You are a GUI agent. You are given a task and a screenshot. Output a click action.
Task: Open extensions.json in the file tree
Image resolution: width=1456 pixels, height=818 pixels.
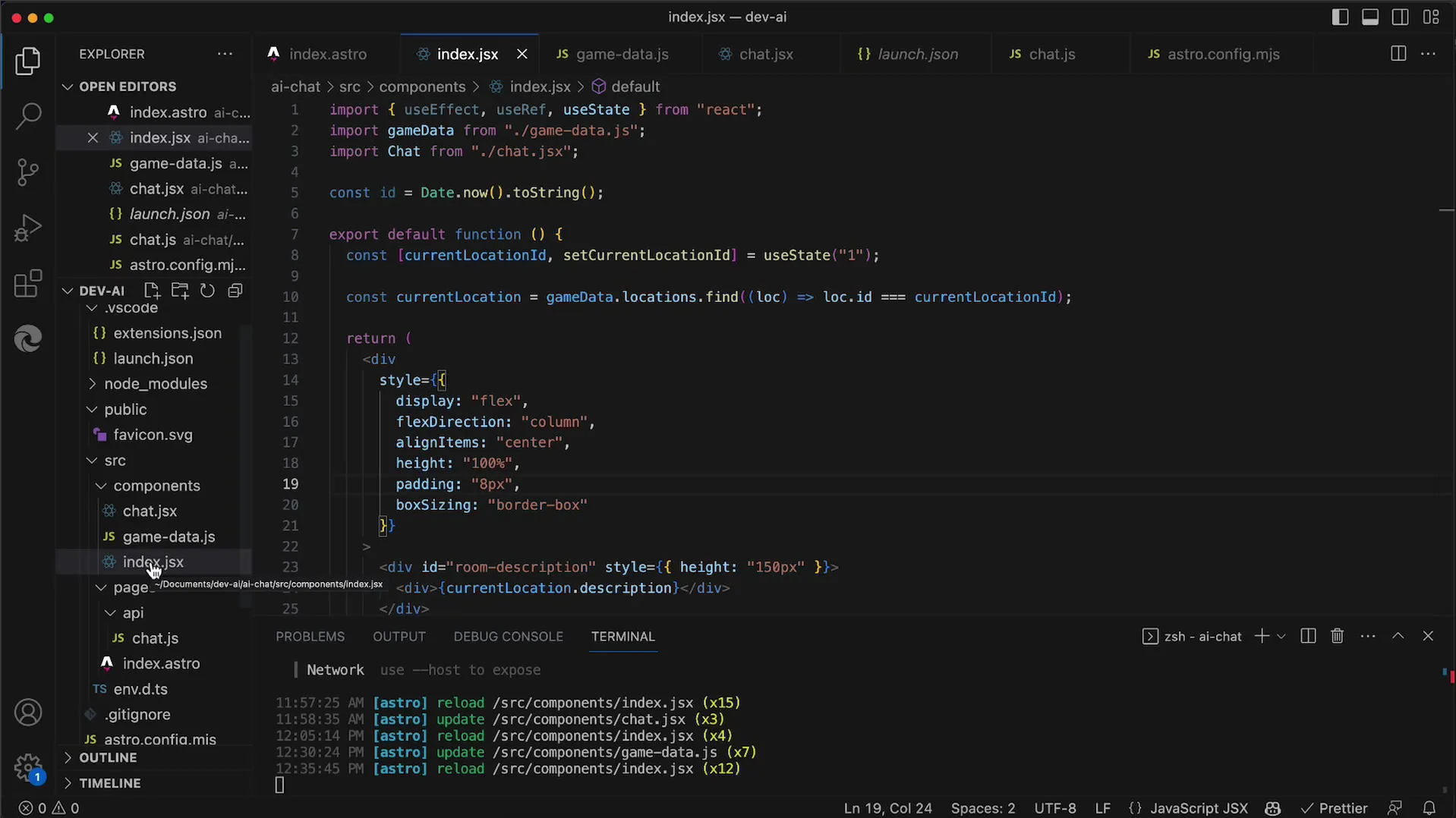point(167,333)
